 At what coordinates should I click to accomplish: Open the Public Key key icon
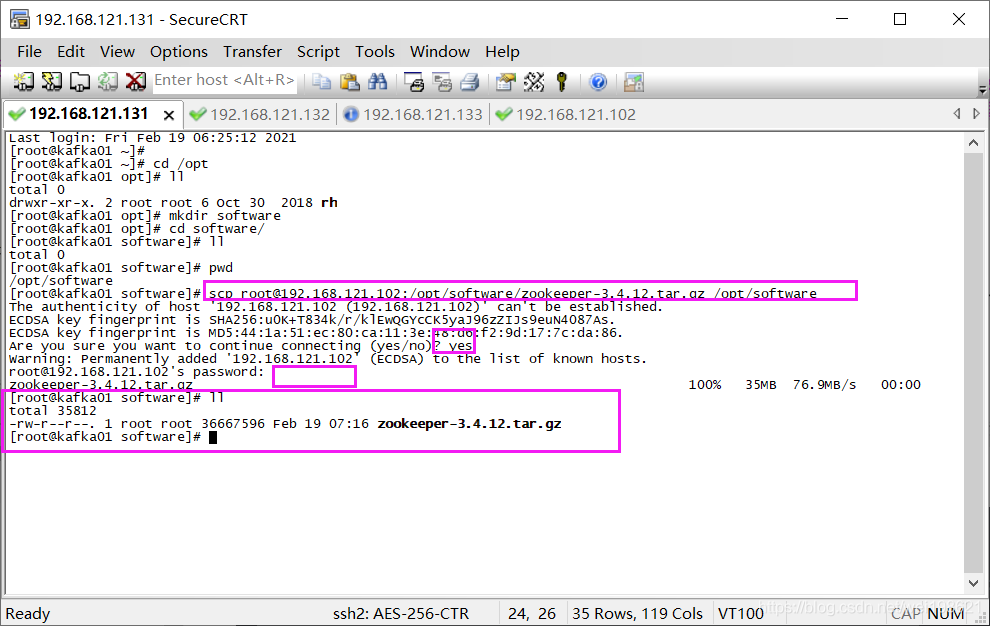(x=561, y=81)
